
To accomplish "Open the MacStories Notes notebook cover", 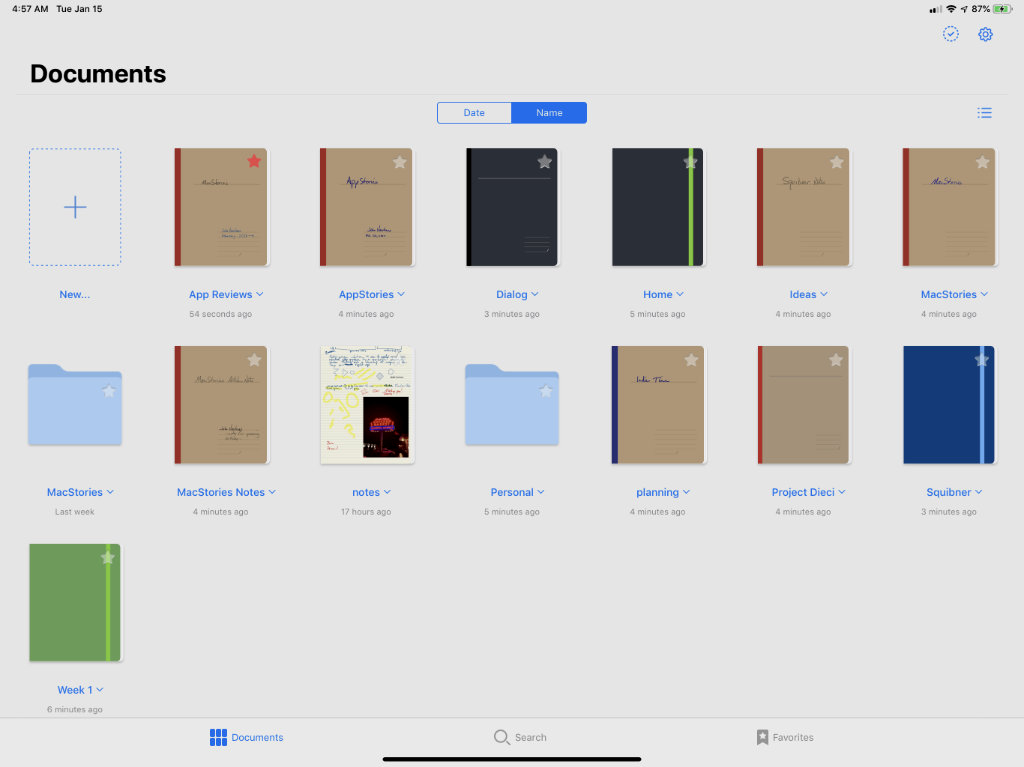I will coord(221,405).
